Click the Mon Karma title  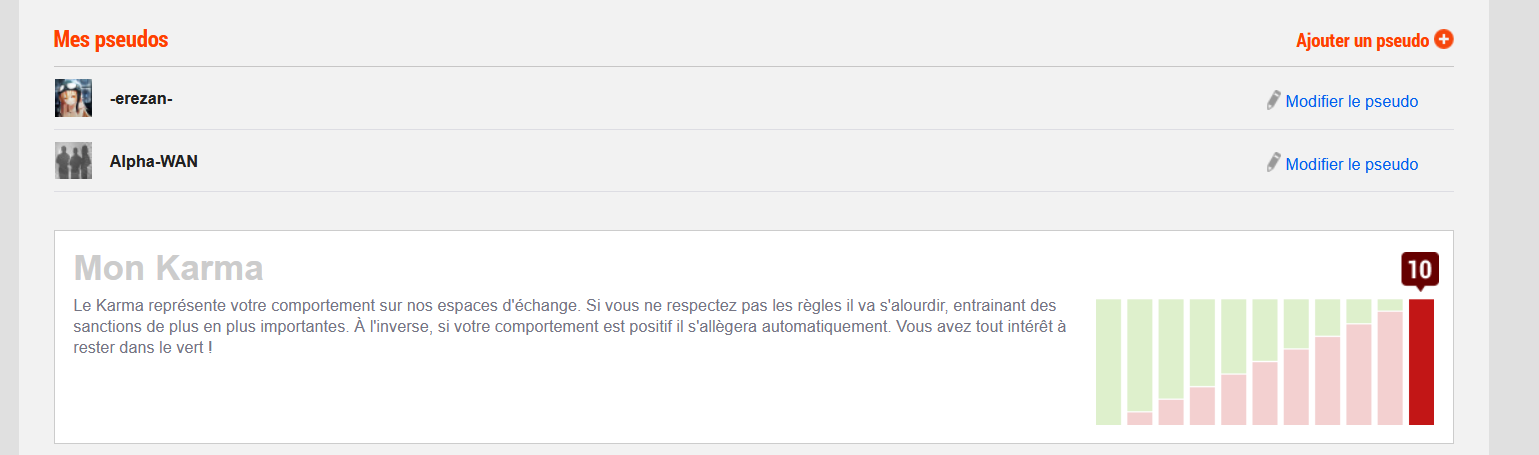[168, 268]
